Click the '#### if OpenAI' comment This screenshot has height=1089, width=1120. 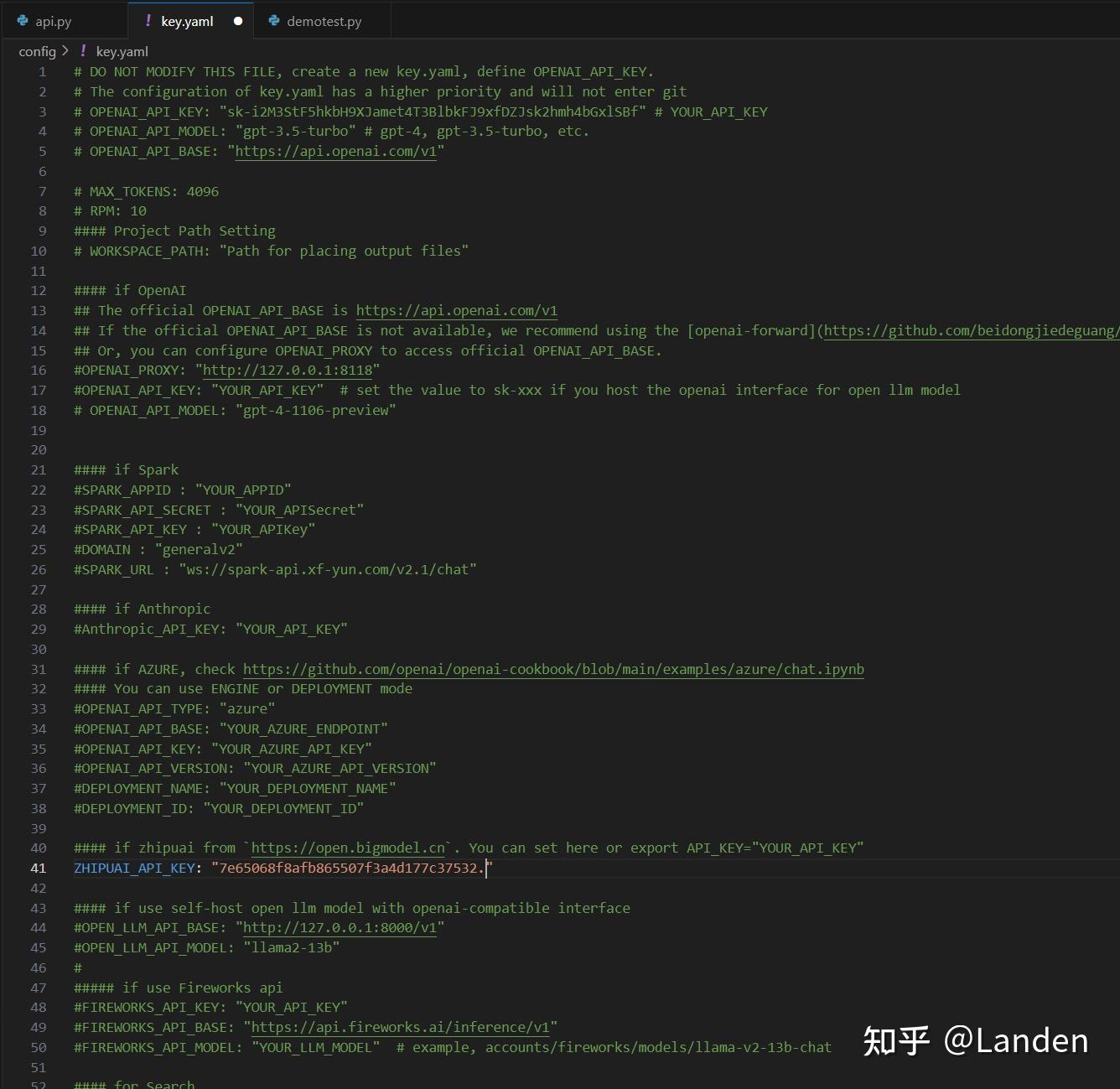(130, 290)
